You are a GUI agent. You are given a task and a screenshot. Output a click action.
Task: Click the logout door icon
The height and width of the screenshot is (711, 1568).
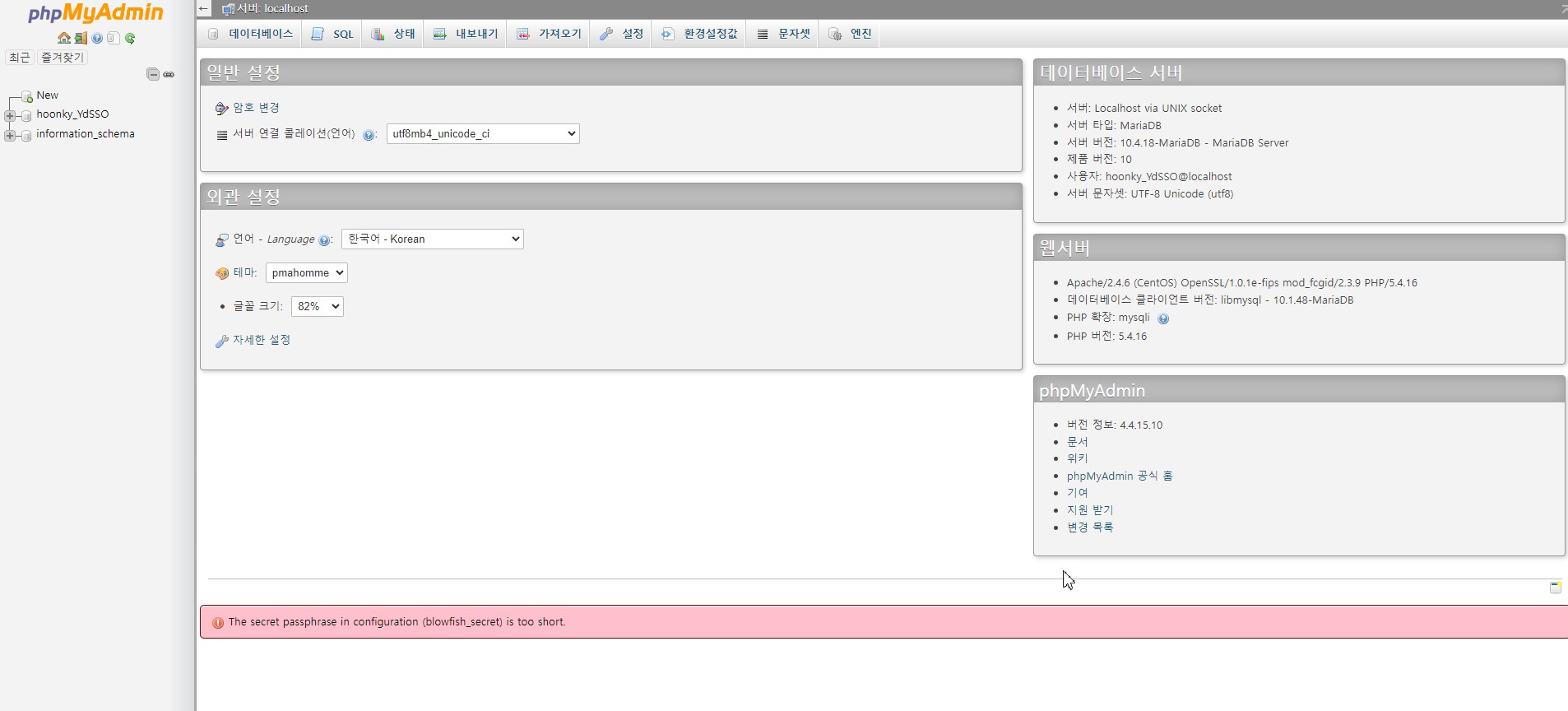81,38
